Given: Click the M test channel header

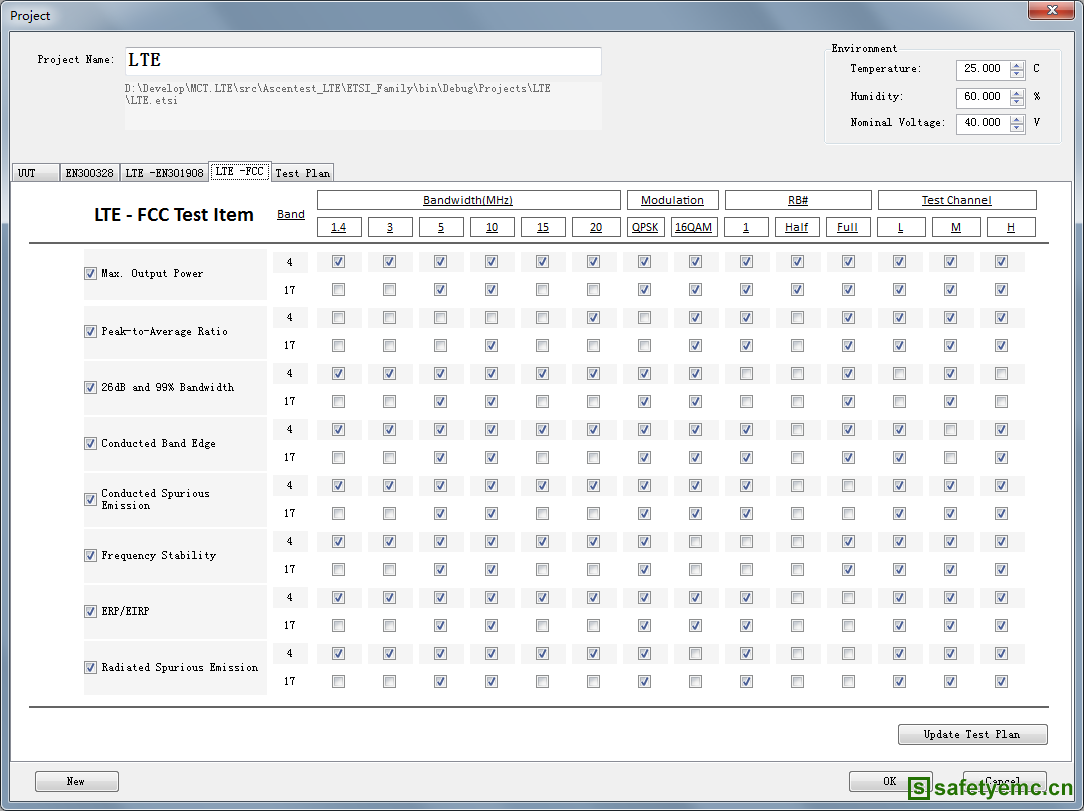Looking at the screenshot, I should pos(956,227).
